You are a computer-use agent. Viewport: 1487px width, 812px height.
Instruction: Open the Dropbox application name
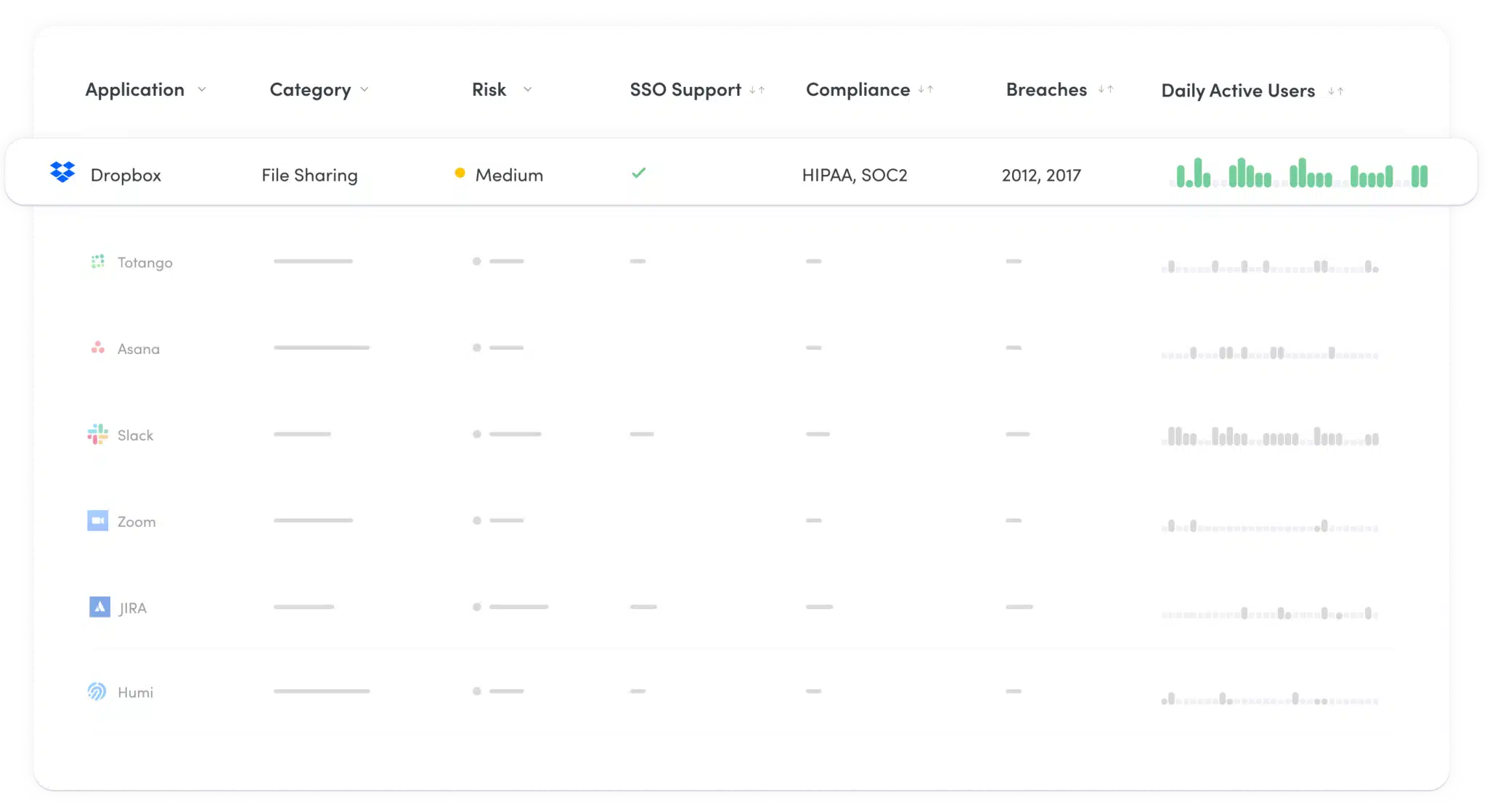126,176
